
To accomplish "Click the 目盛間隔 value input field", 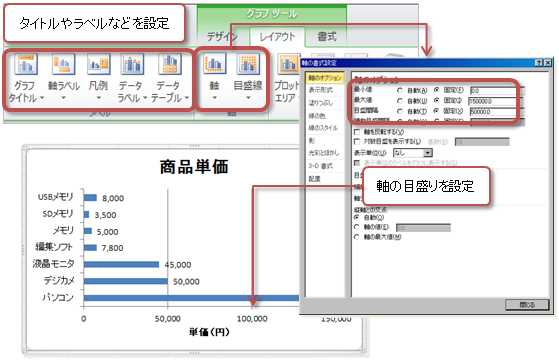I will 497,112.
